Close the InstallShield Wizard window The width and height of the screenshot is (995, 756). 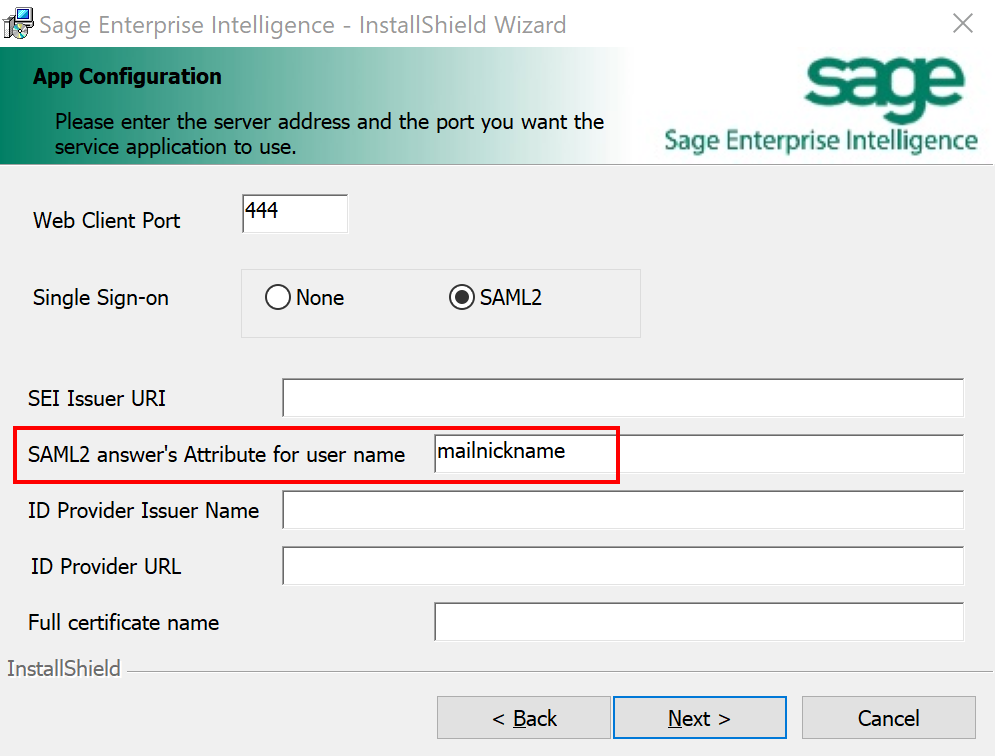coord(962,23)
